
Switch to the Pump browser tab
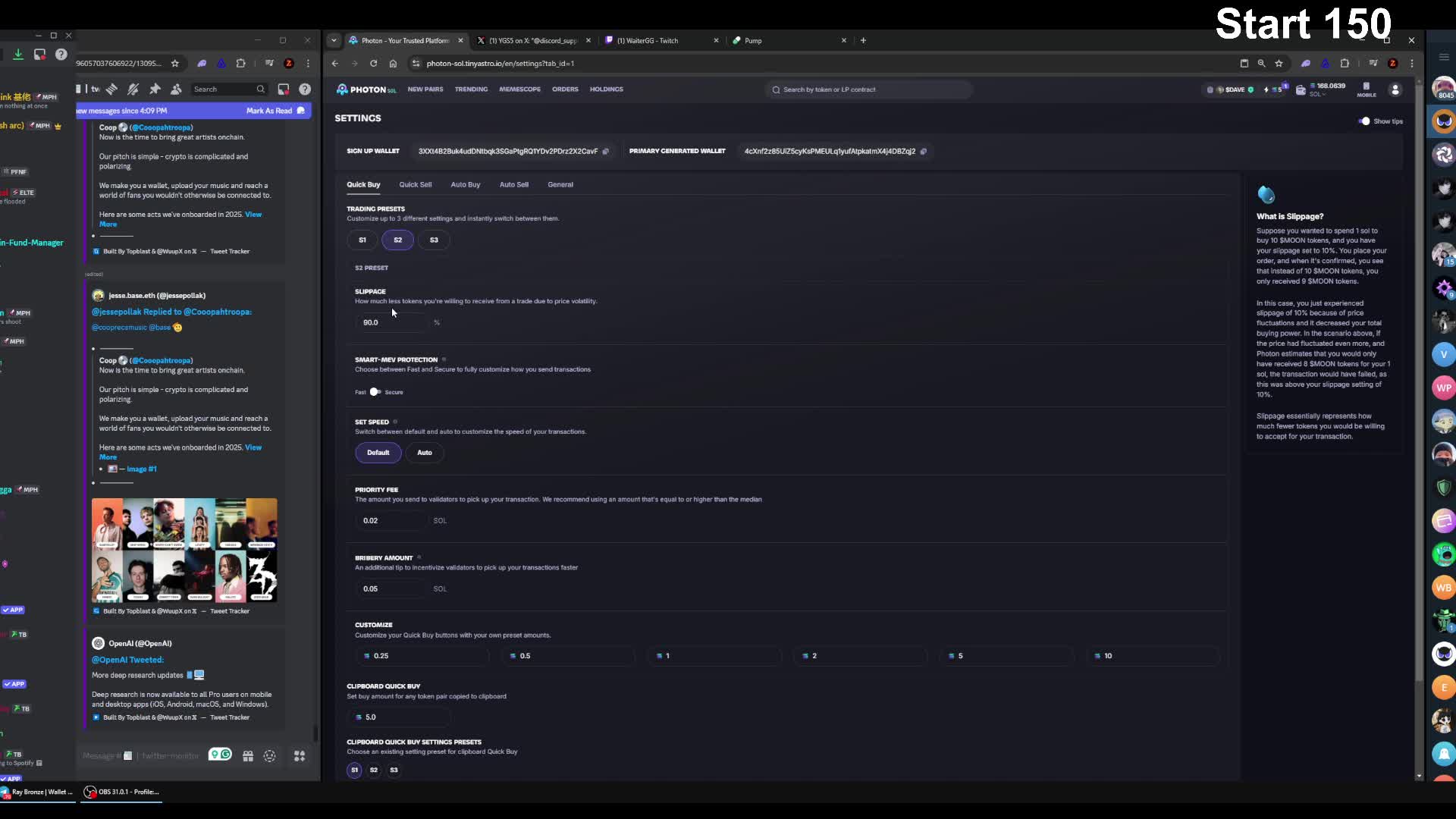(x=789, y=41)
